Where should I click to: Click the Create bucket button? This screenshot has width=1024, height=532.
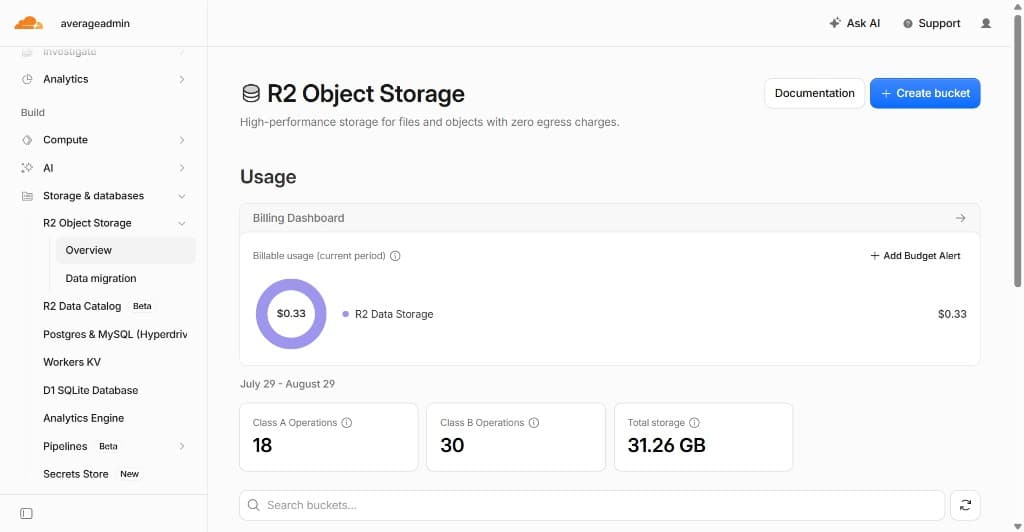tap(925, 93)
